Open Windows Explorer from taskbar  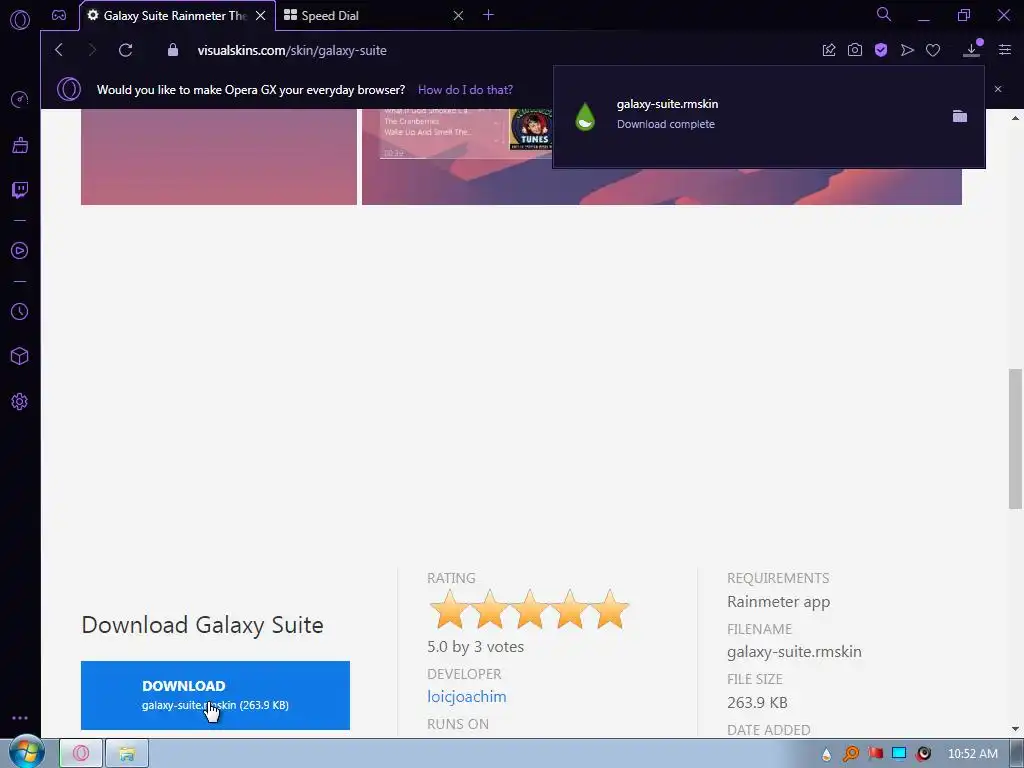[127, 753]
